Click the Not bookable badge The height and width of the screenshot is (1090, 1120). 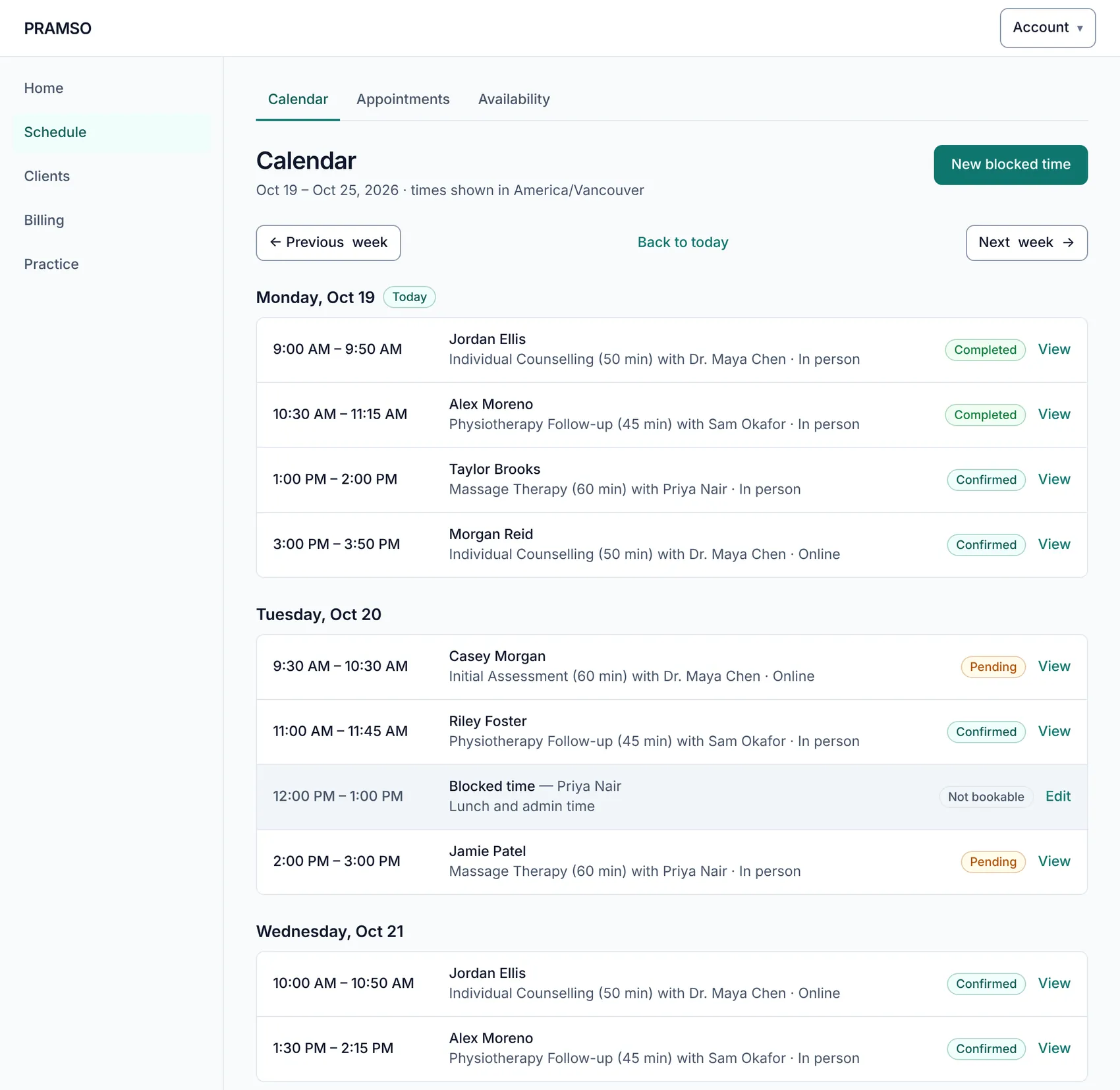[x=986, y=797]
